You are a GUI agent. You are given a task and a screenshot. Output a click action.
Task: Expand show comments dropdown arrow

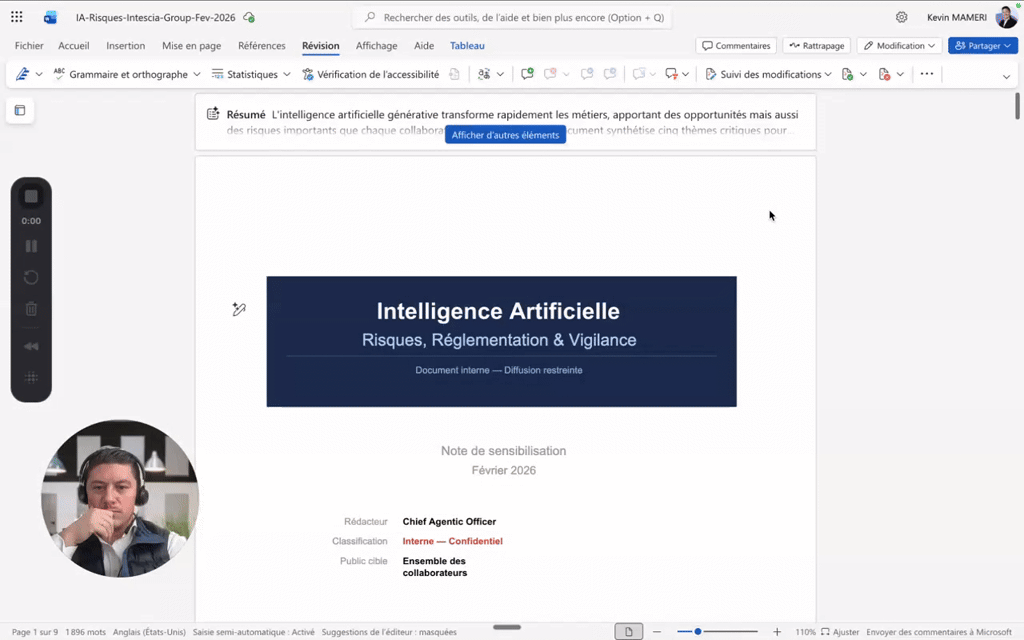pyautogui.click(x=686, y=74)
